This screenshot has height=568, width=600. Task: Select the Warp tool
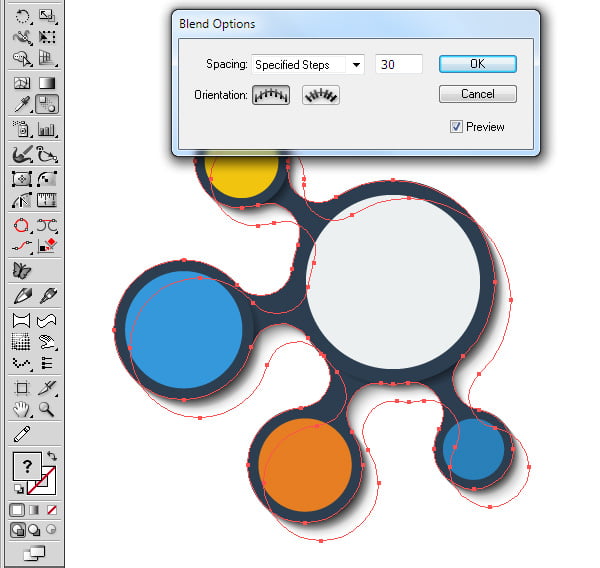coord(22,37)
